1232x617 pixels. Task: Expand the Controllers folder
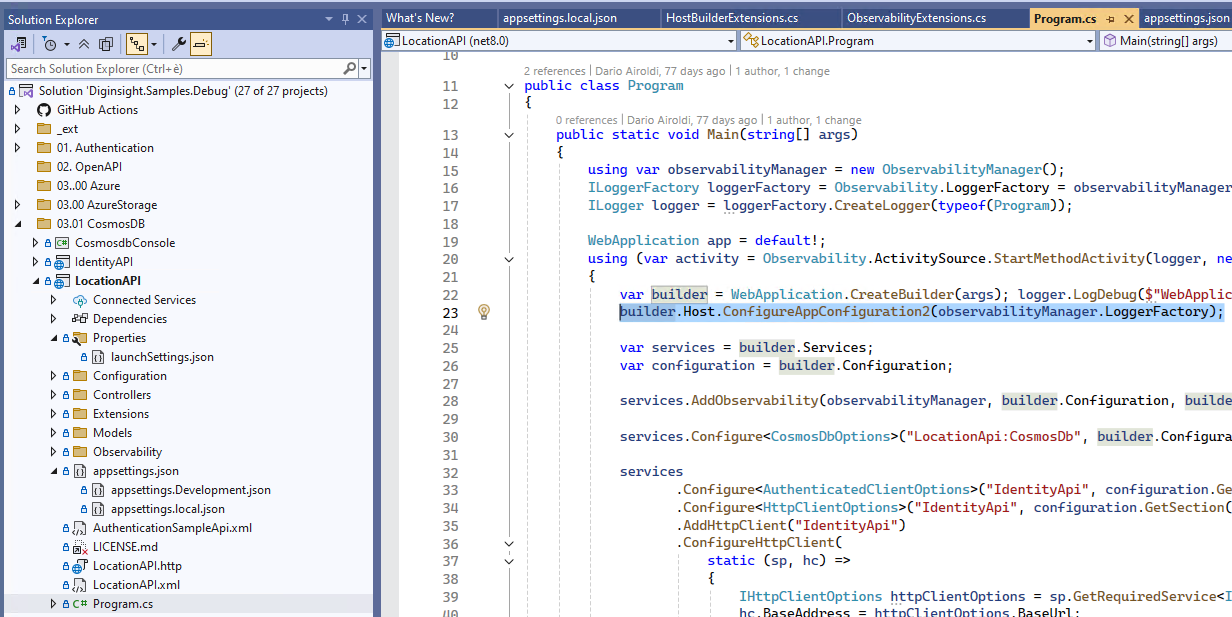click(54, 395)
